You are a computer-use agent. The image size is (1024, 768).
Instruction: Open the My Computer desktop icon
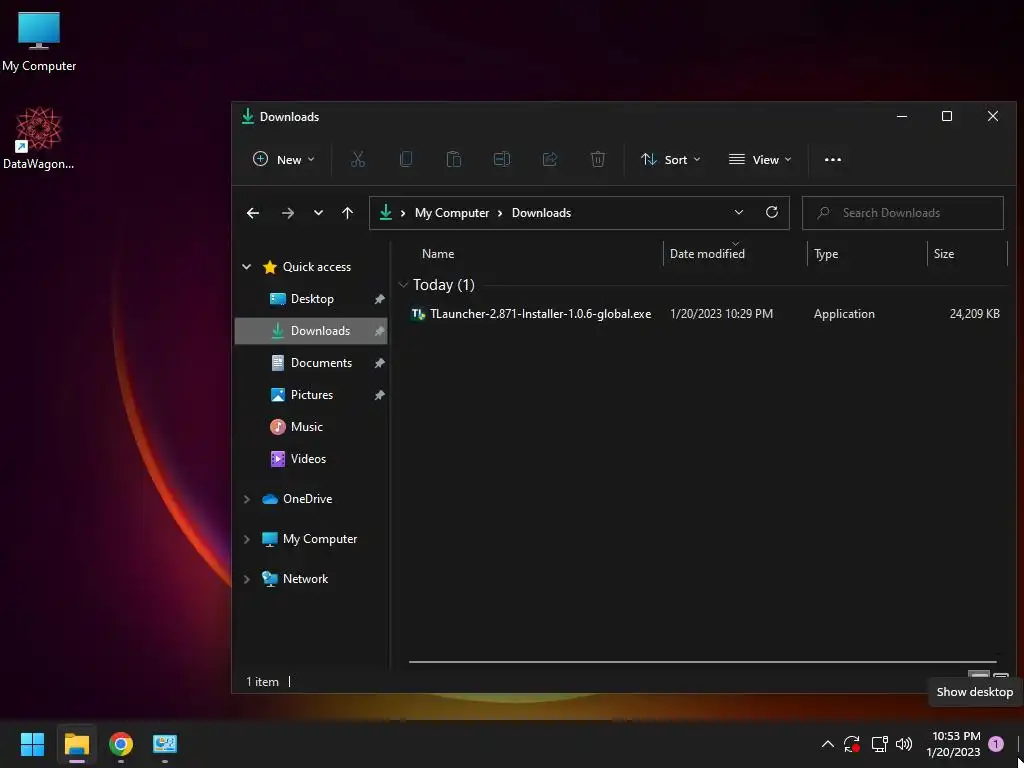pos(39,42)
